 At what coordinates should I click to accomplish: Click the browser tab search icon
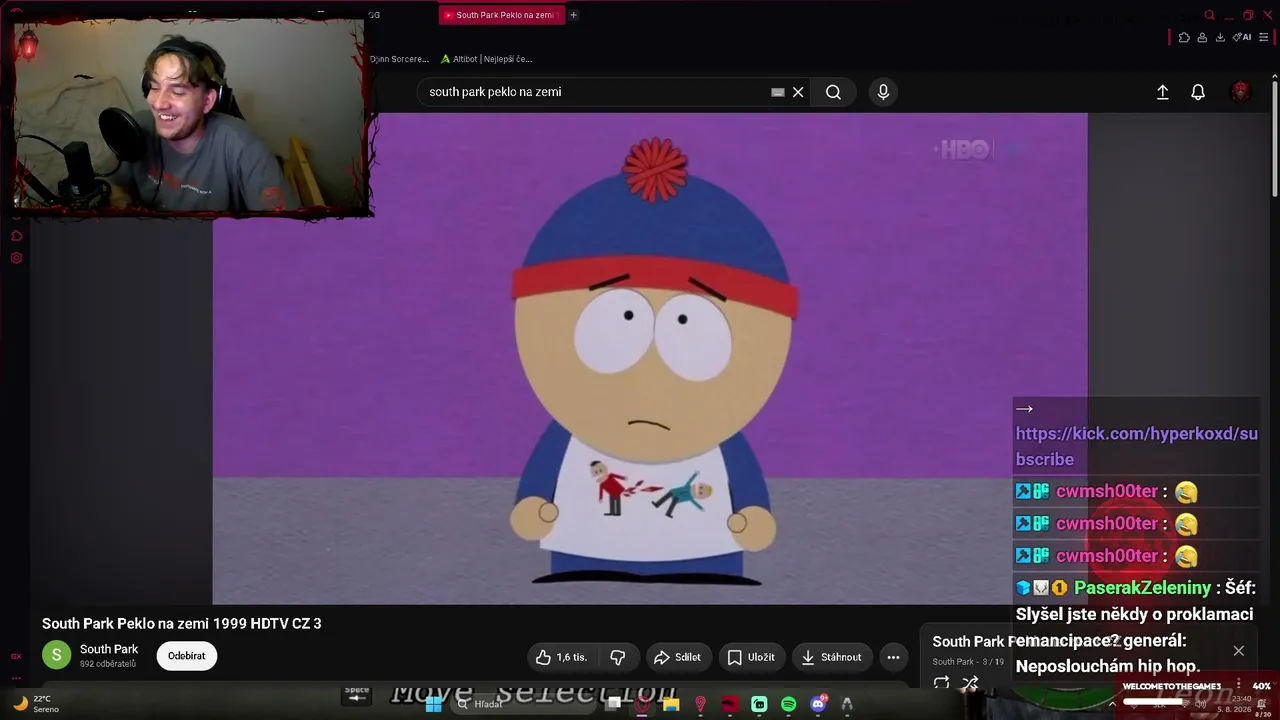[x=1209, y=15]
